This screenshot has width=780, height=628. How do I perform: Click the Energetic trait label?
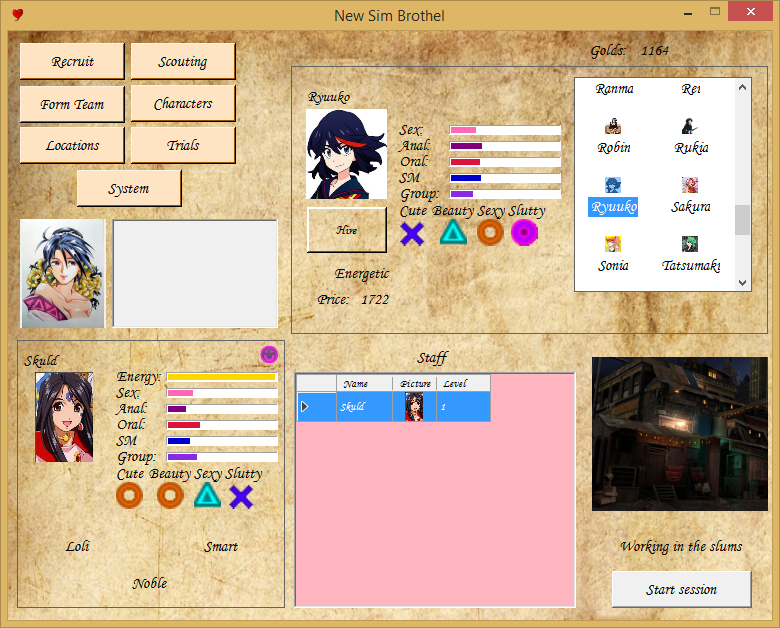pyautogui.click(x=362, y=274)
